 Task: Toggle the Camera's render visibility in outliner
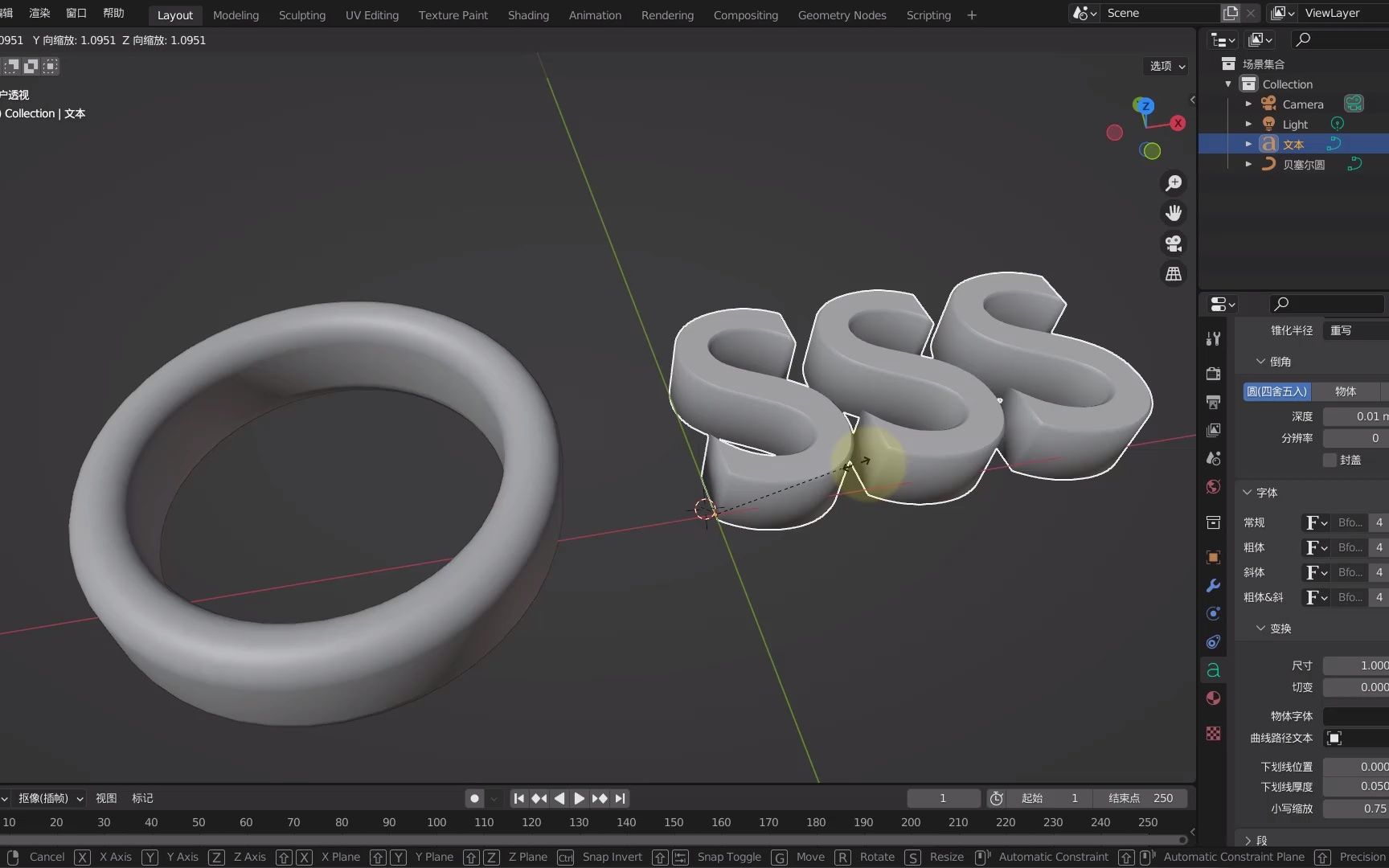pyautogui.click(x=1355, y=103)
